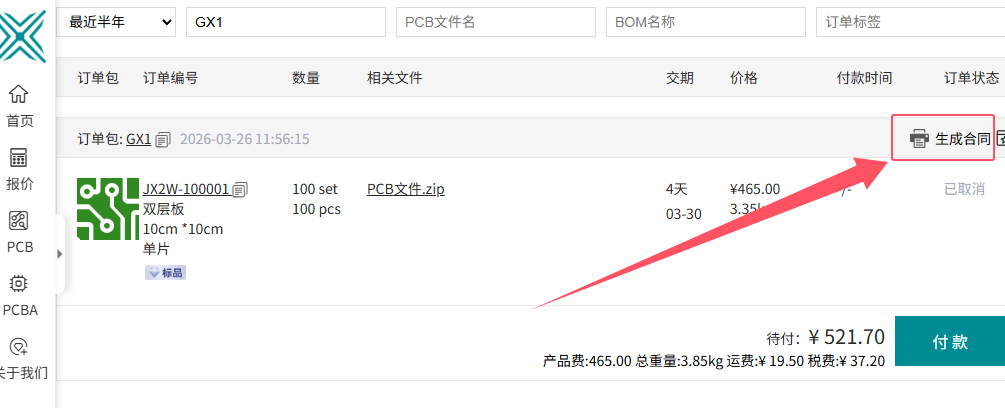Click the 订单标签 input field
This screenshot has height=408, width=1005.
(x=910, y=22)
